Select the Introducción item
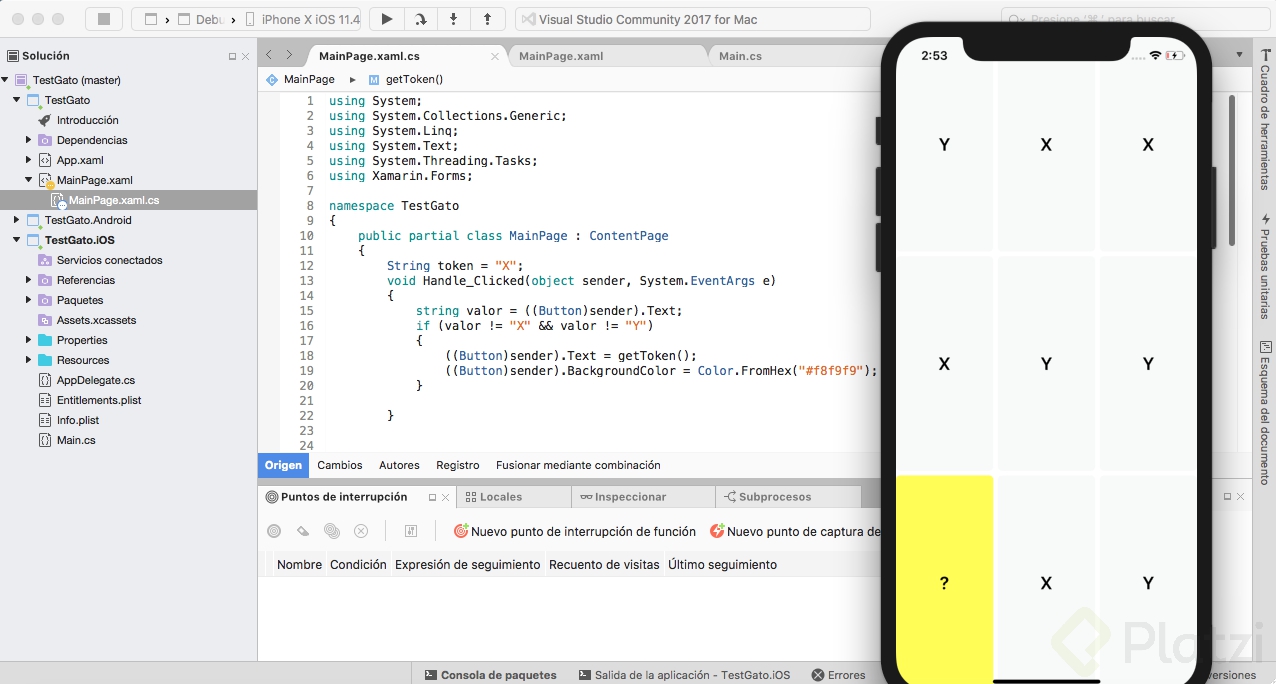 point(87,120)
